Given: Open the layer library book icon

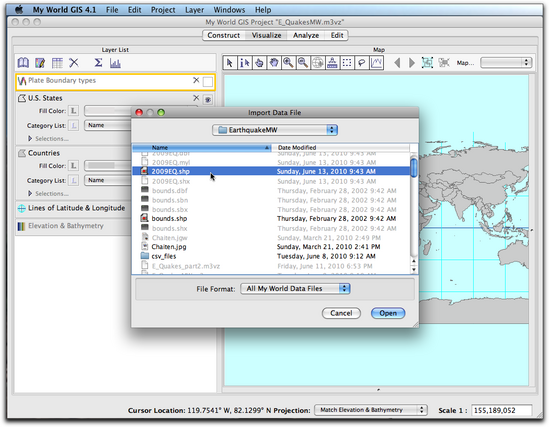Looking at the screenshot, I should tap(23, 63).
